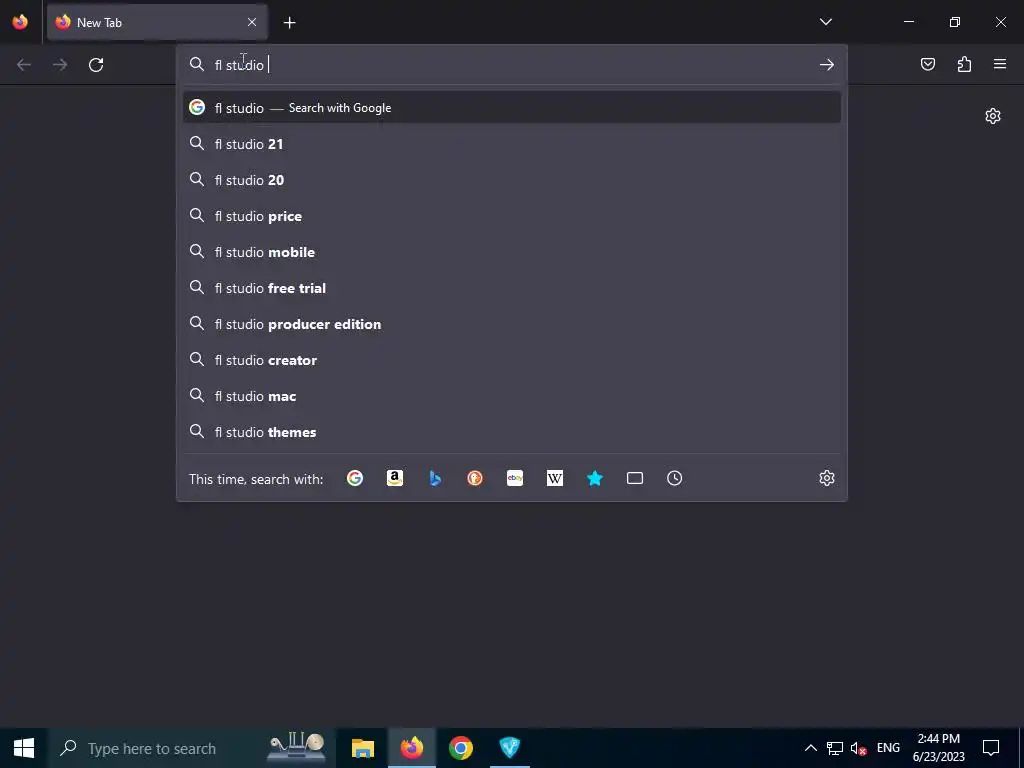The width and height of the screenshot is (1024, 768).
Task: Select suggestion 'fl studio free trial'
Action: pyautogui.click(x=512, y=288)
